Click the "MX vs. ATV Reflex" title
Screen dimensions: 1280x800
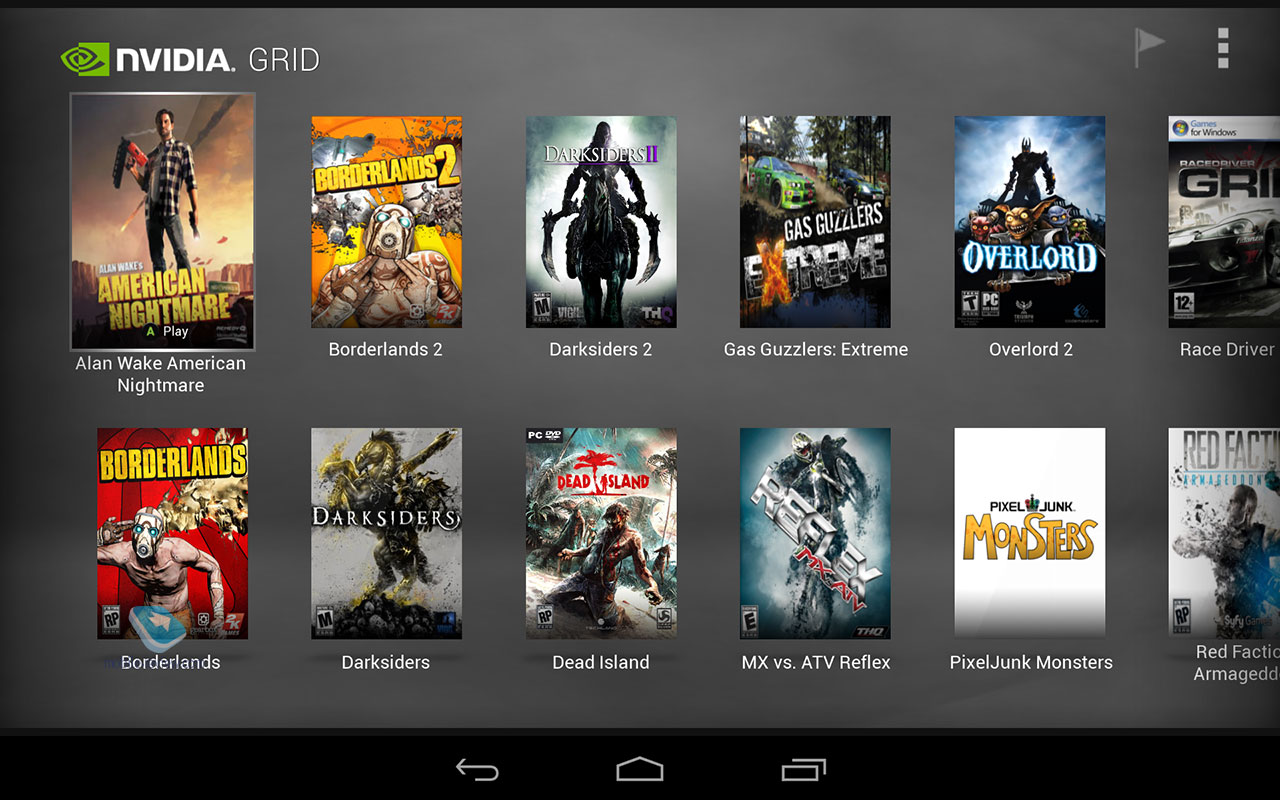[816, 662]
